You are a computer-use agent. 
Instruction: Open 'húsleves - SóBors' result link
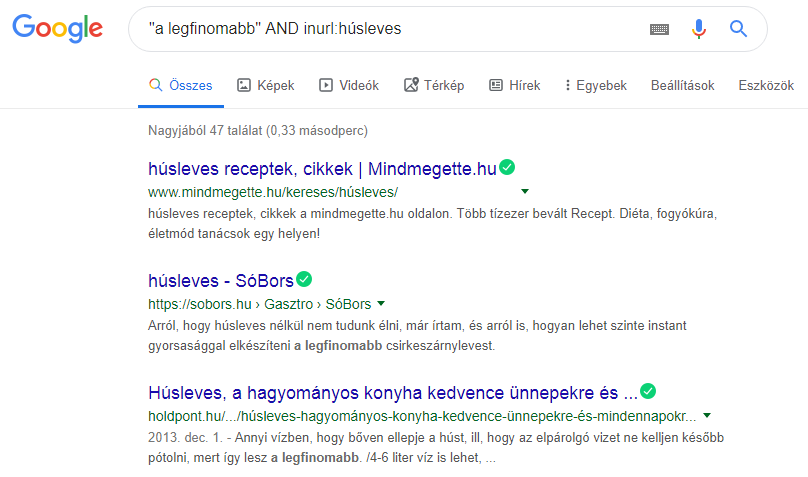[221, 281]
